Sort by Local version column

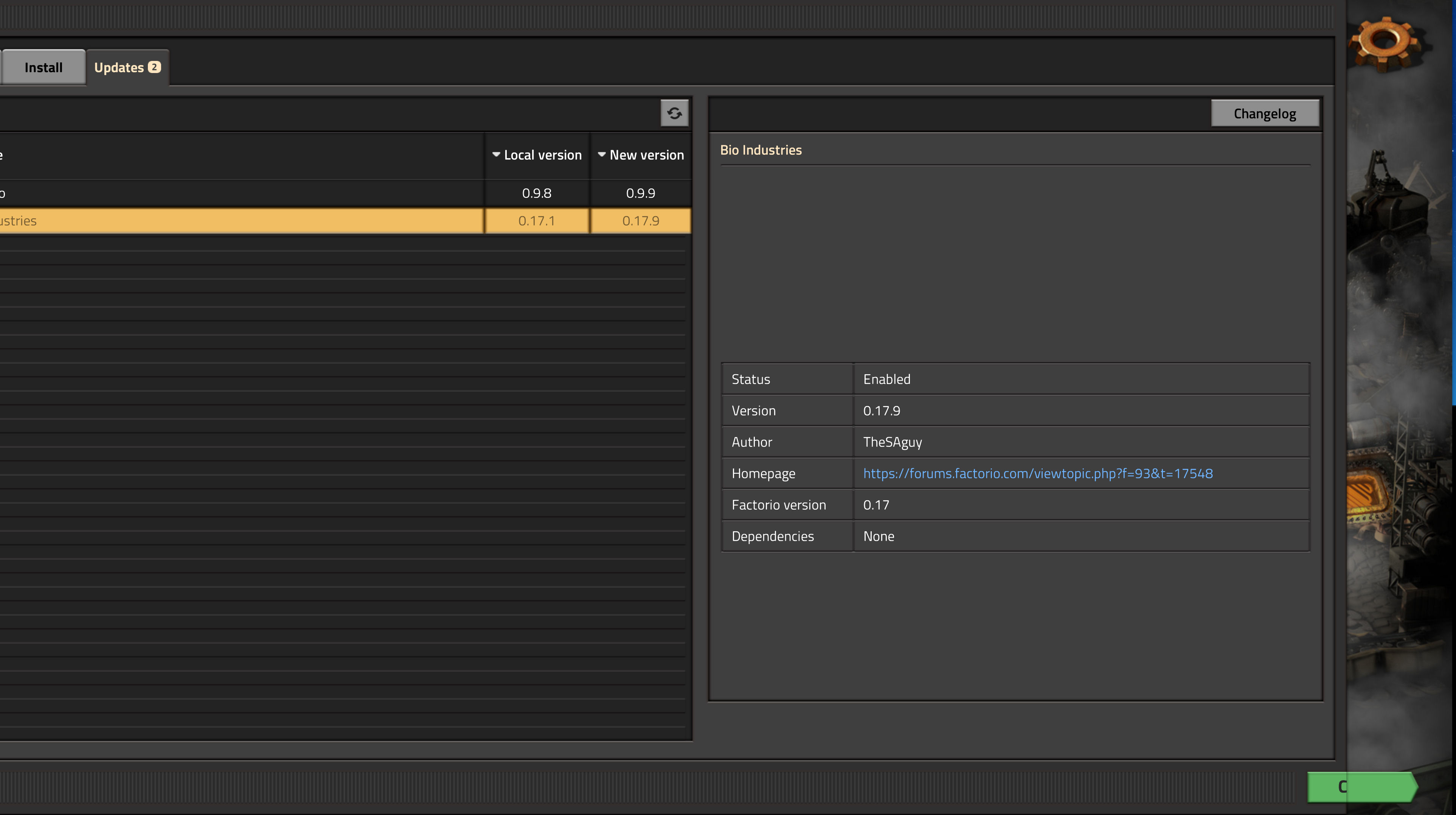[537, 155]
